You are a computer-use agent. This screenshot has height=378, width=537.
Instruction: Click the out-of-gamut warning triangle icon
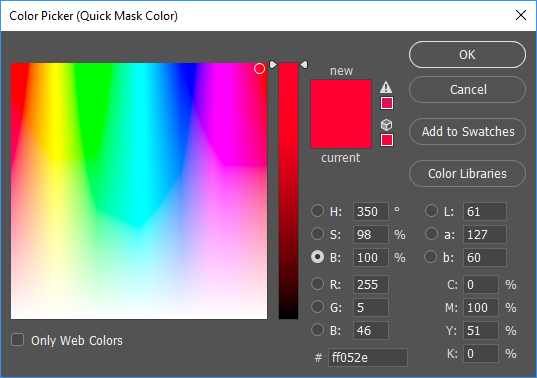coord(386,87)
